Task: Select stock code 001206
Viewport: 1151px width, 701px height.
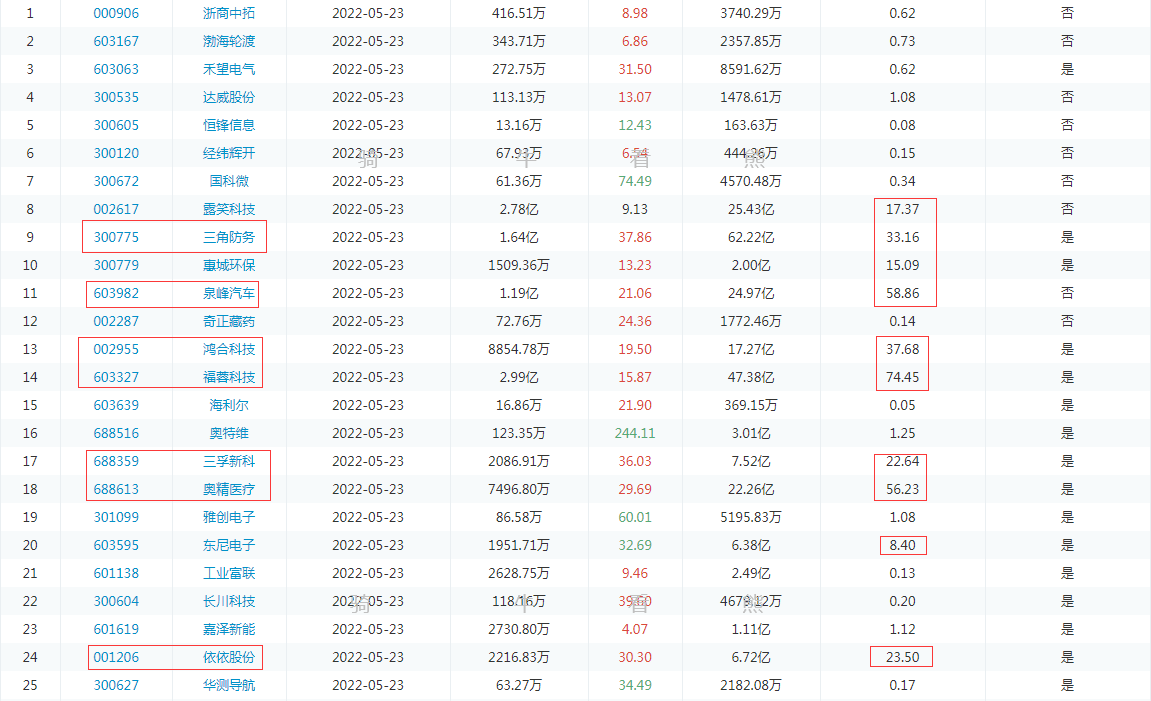Action: click(x=116, y=657)
